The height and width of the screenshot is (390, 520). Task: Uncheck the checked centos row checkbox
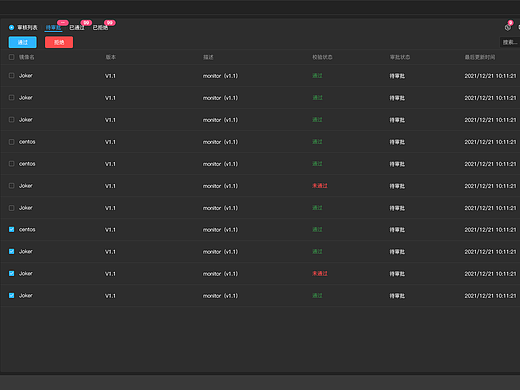[11, 229]
